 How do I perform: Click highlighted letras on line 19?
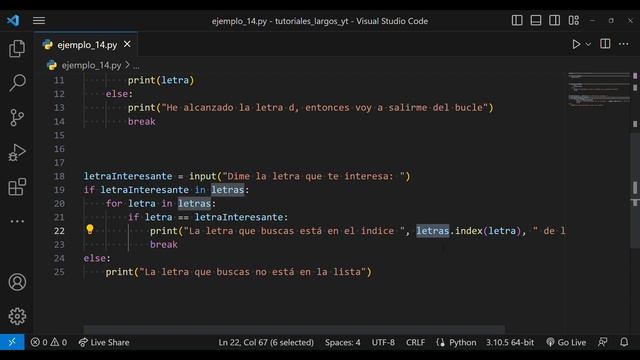click(x=228, y=190)
